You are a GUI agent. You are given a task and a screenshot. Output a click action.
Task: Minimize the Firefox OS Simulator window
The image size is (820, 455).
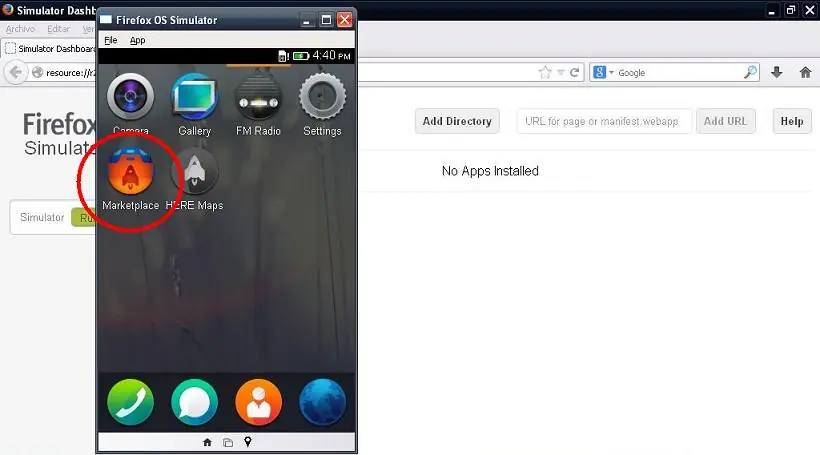pyautogui.click(x=308, y=20)
